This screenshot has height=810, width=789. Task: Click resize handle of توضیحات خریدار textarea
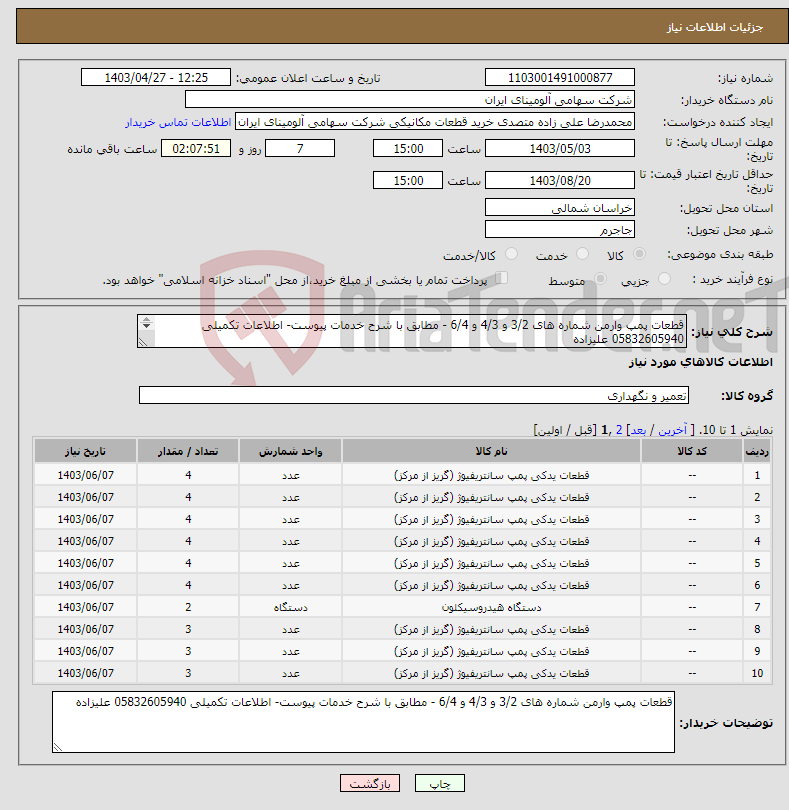point(58,747)
